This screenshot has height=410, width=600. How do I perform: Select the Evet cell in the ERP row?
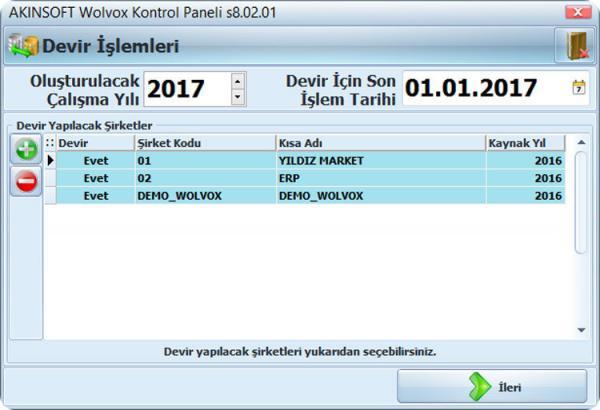tap(95, 178)
